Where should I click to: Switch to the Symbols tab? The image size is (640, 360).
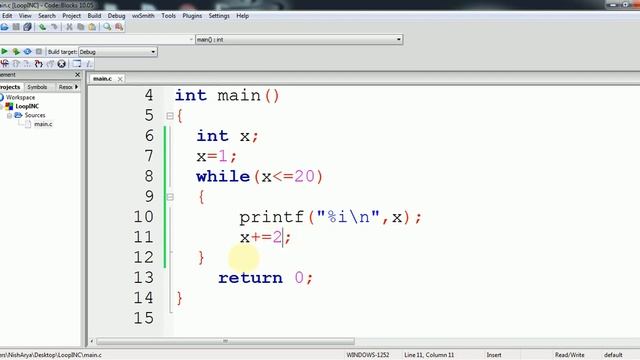tap(37, 87)
